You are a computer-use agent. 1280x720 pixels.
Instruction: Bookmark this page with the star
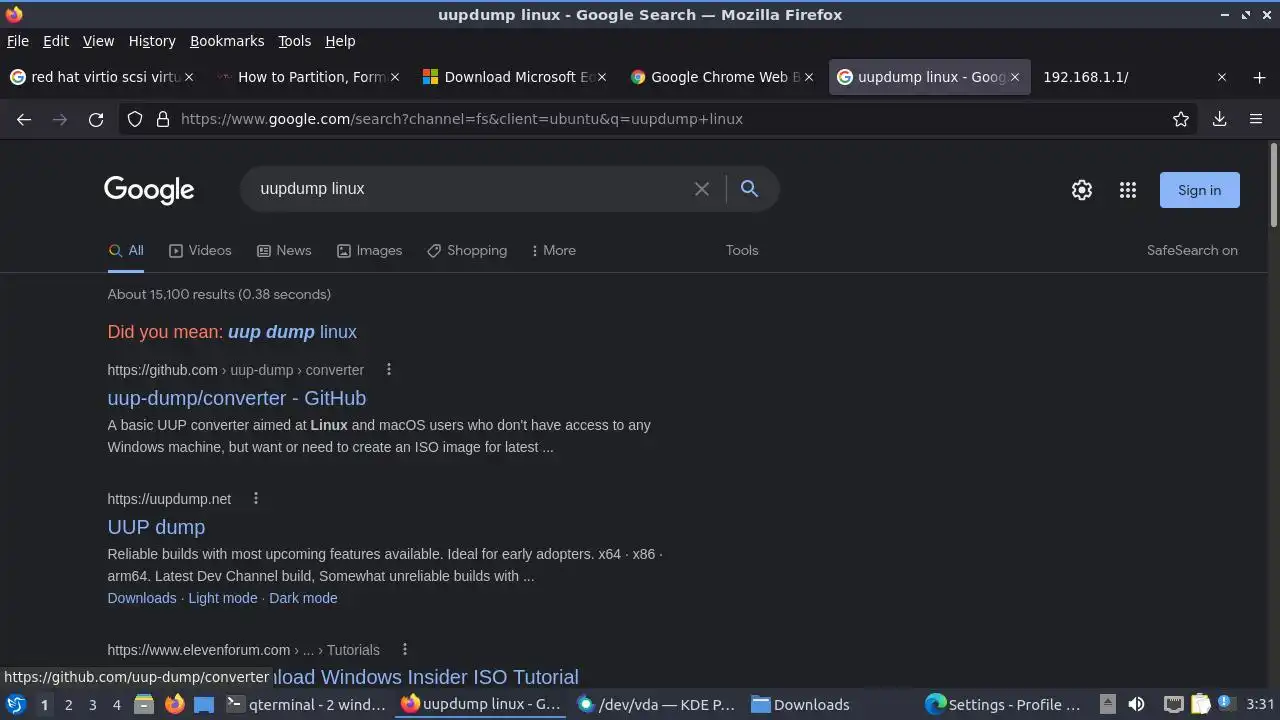coord(1181,119)
